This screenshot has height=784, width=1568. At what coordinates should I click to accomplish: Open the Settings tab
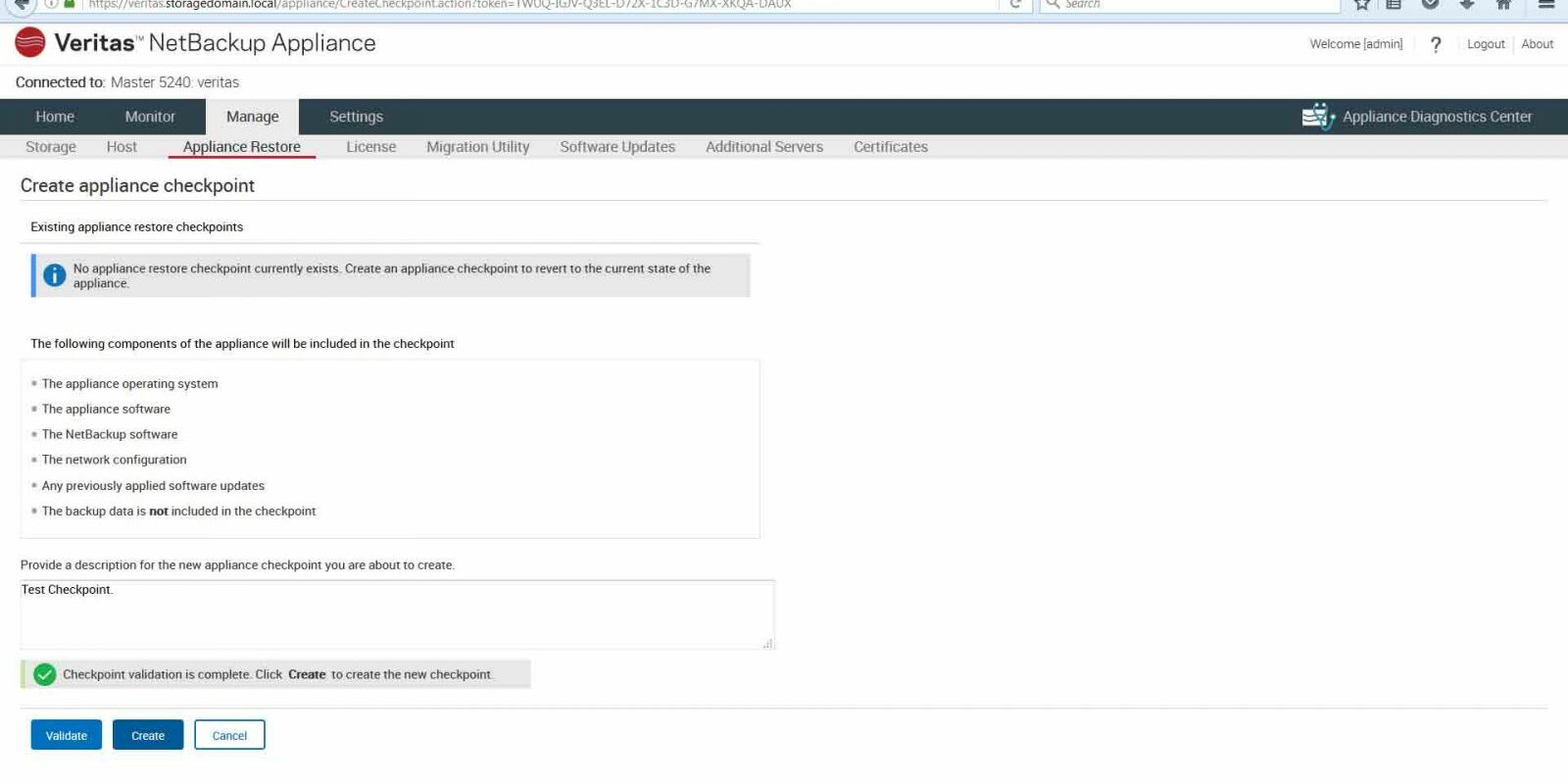tap(356, 117)
